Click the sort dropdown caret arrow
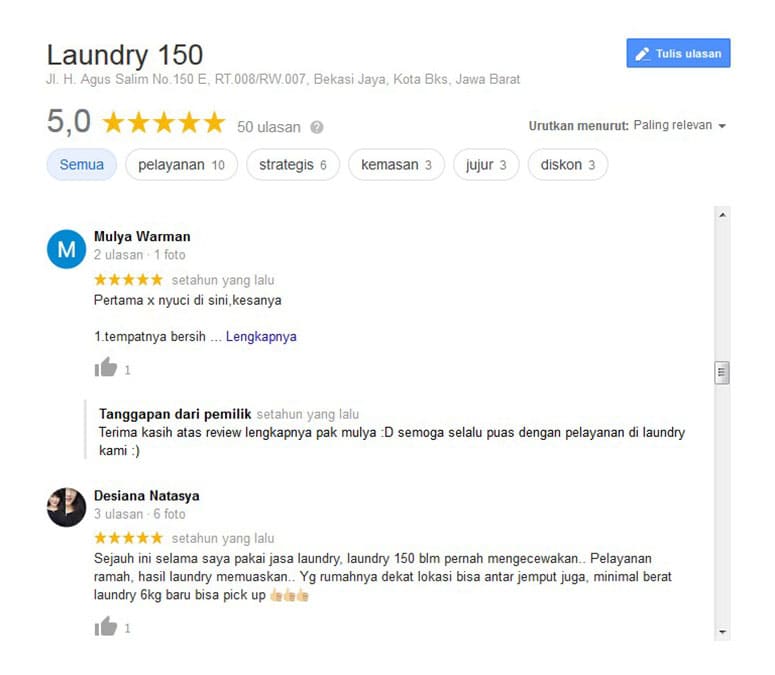The image size is (775, 675). (722, 126)
